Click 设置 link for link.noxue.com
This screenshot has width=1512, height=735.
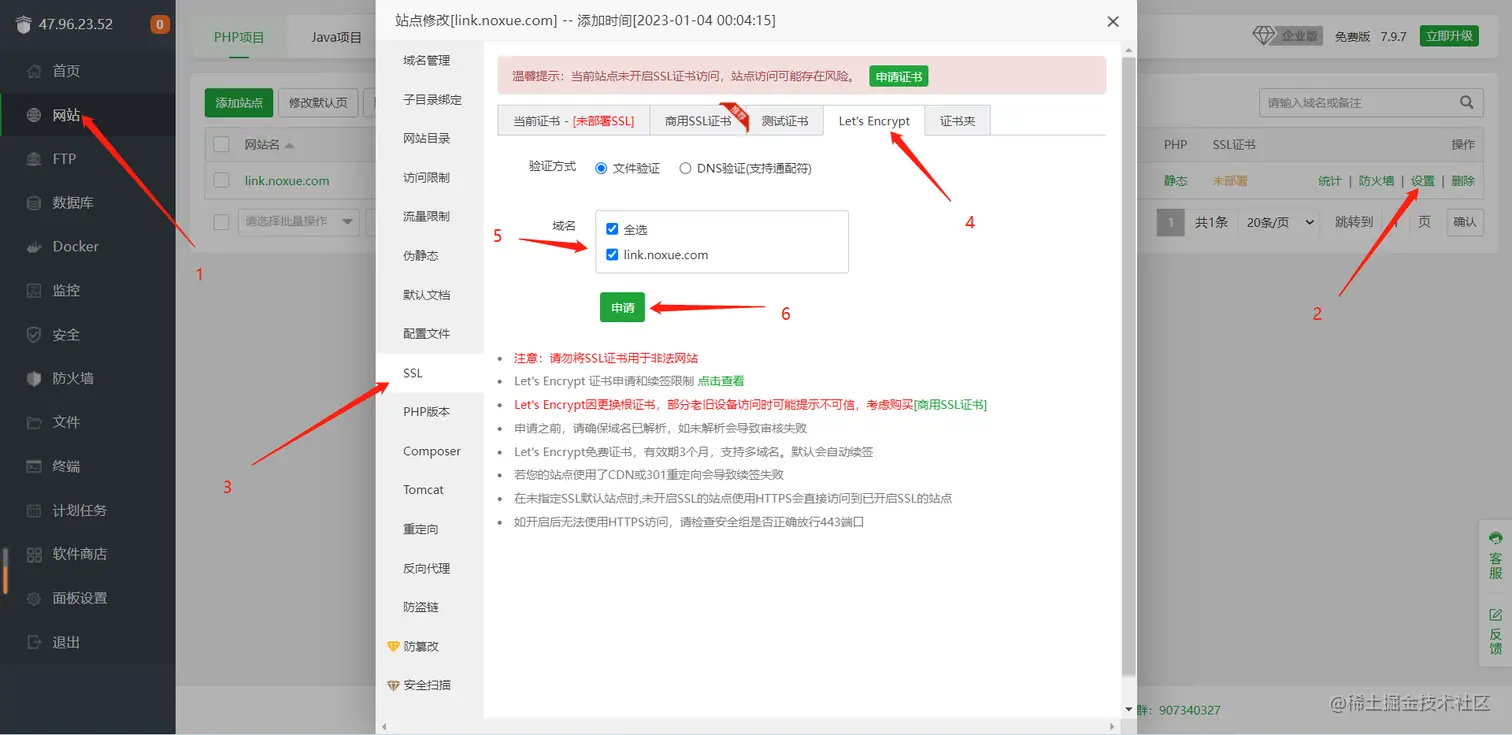1422,181
